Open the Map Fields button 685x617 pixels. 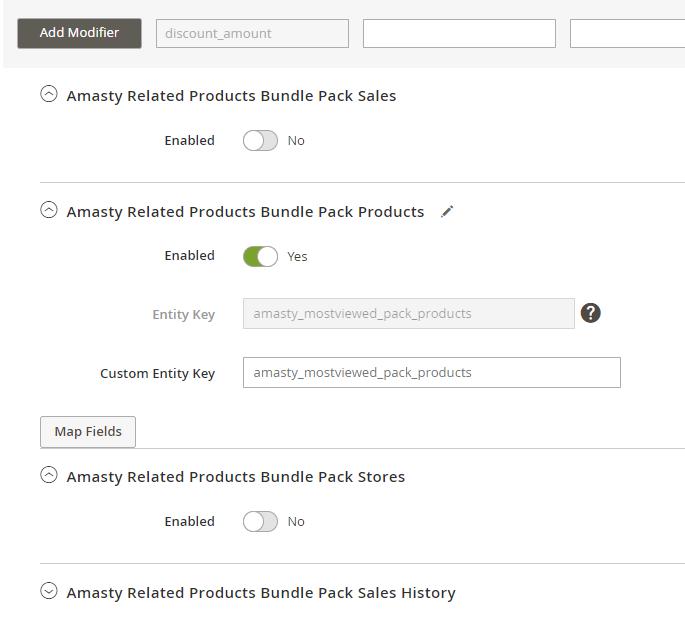pos(88,432)
